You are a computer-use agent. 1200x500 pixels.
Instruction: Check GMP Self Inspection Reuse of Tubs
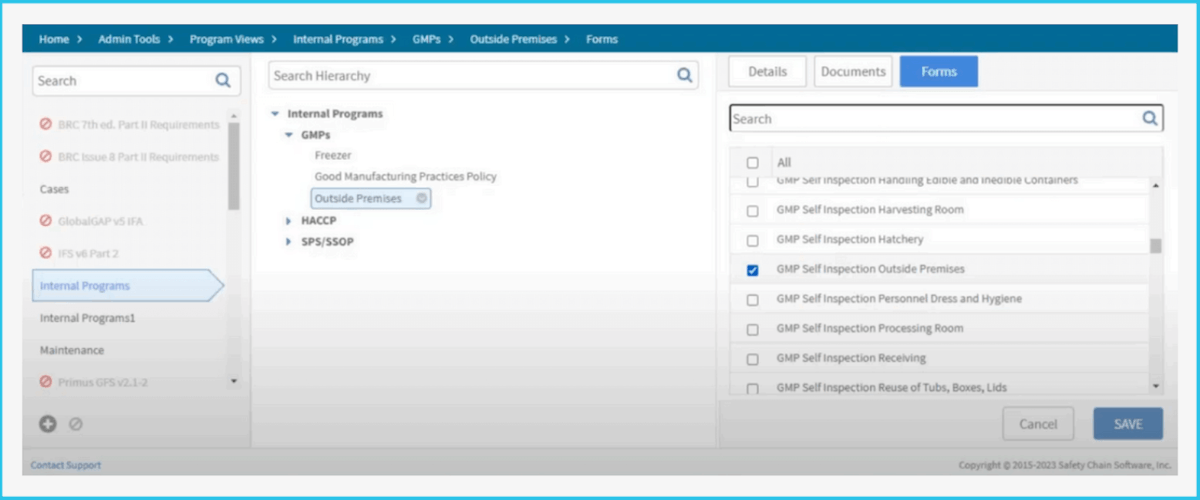point(753,388)
